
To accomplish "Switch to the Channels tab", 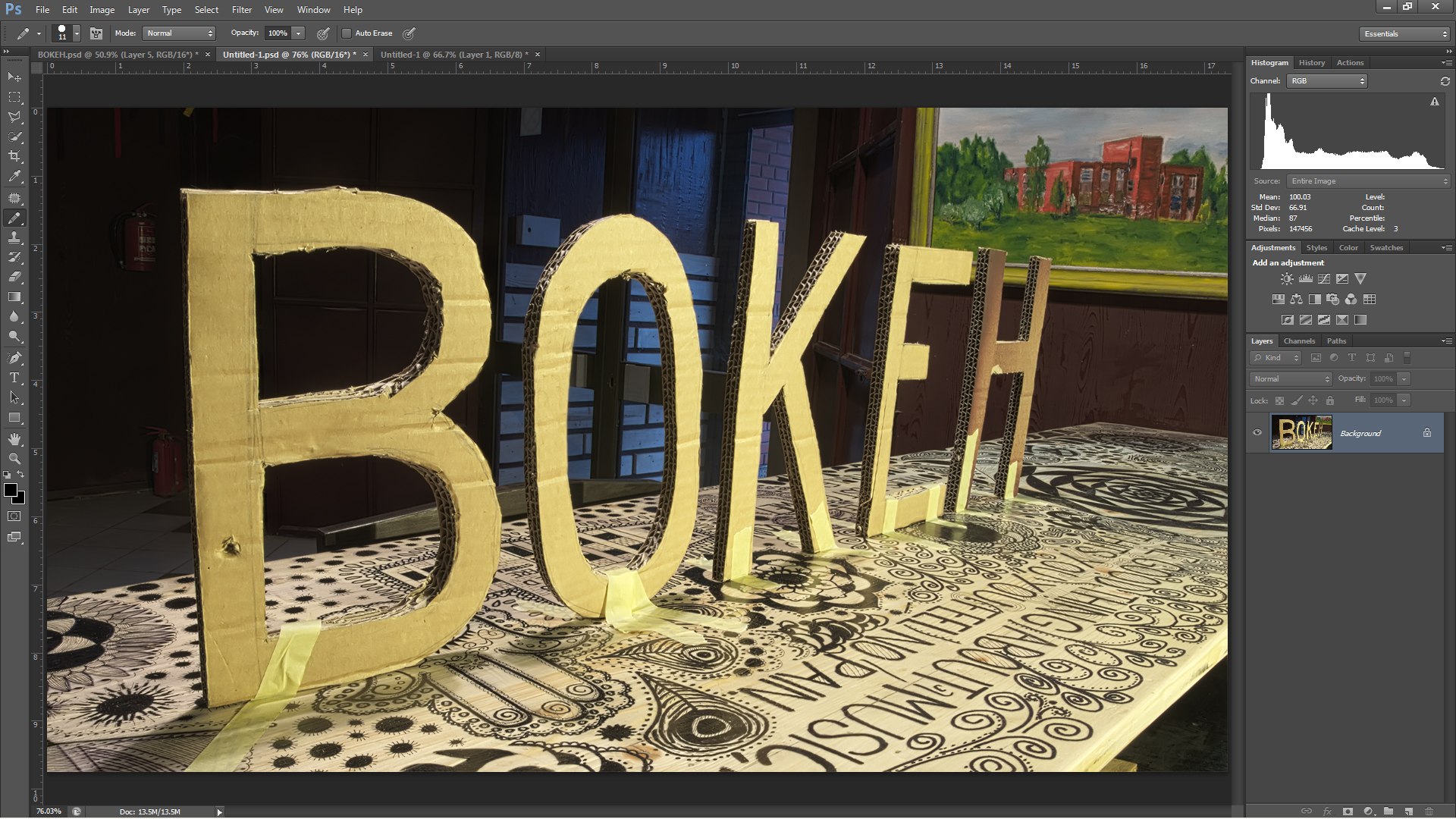I will (x=1299, y=341).
